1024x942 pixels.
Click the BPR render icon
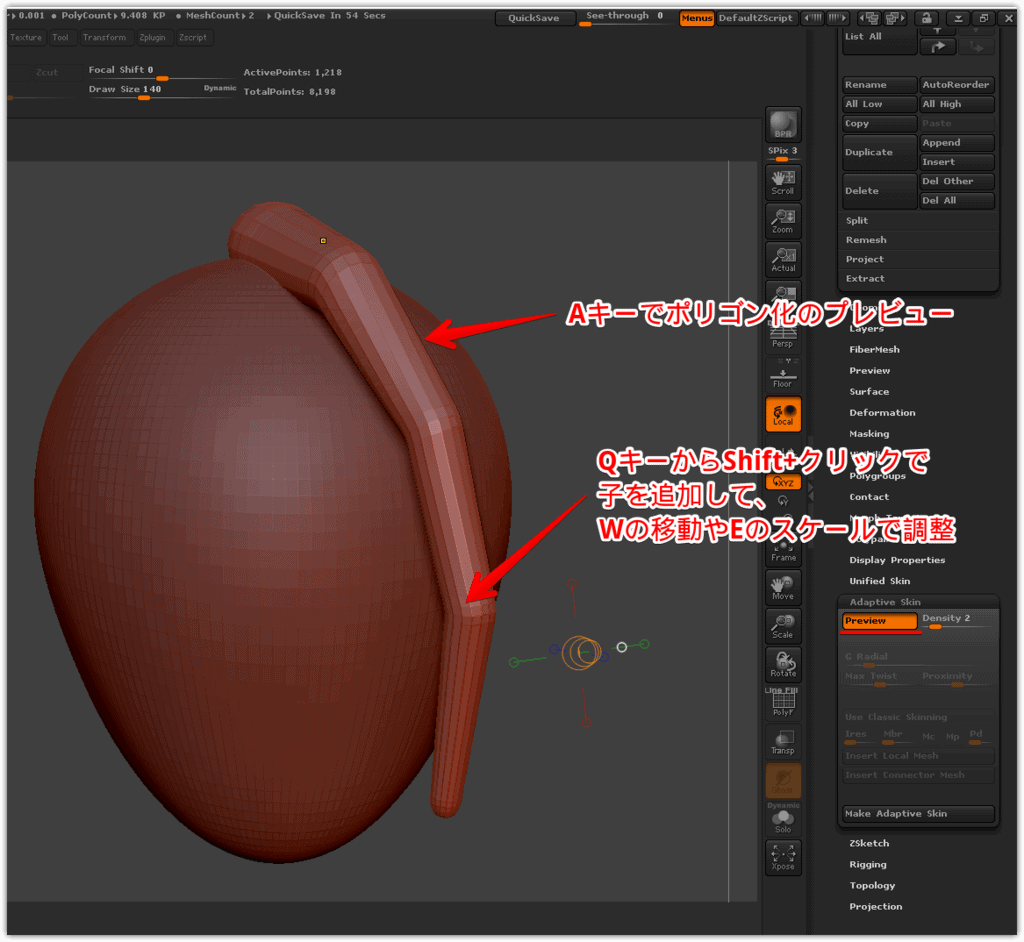click(x=783, y=125)
